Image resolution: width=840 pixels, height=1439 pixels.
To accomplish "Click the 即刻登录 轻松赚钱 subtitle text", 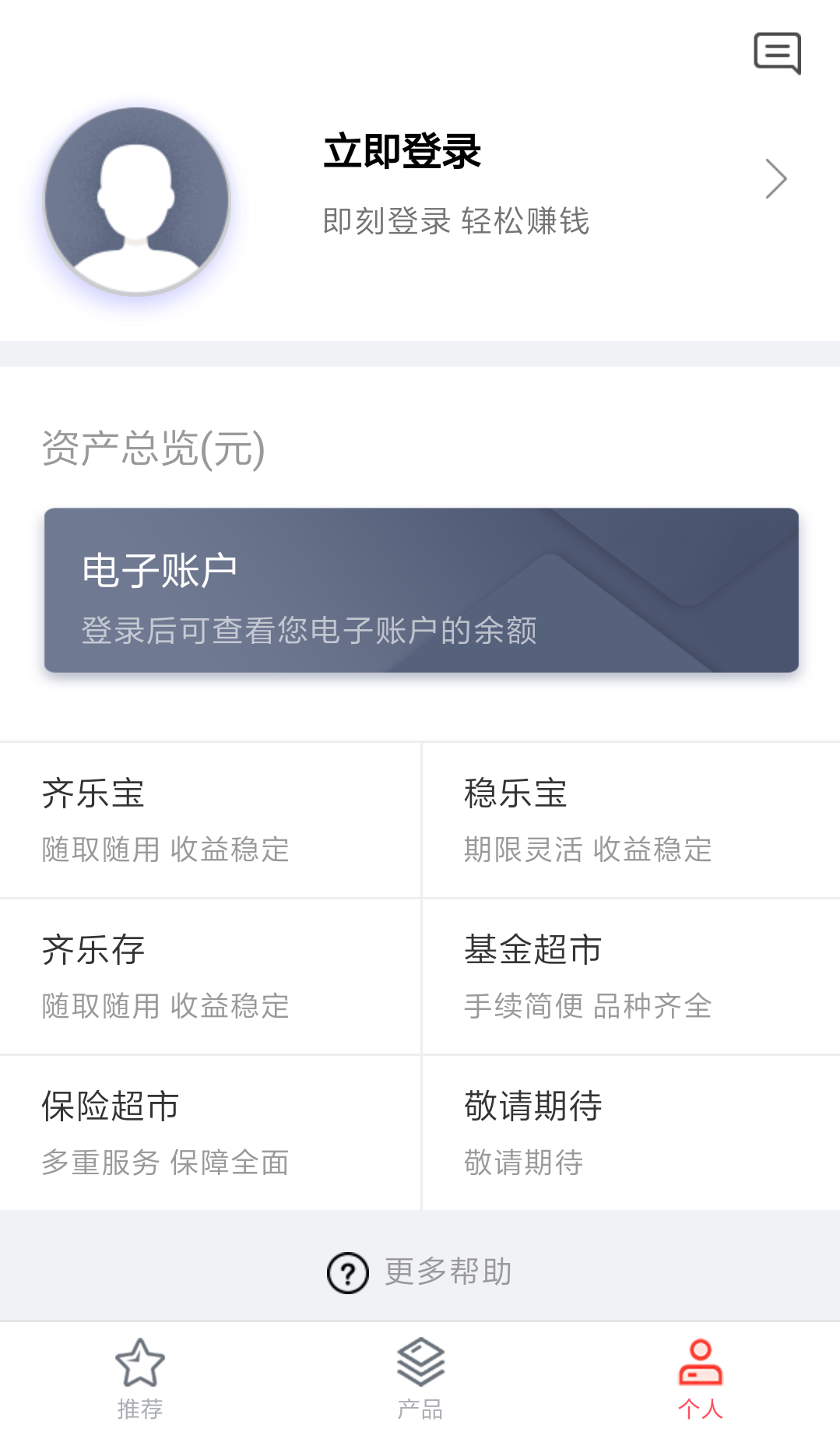I will click(x=456, y=221).
